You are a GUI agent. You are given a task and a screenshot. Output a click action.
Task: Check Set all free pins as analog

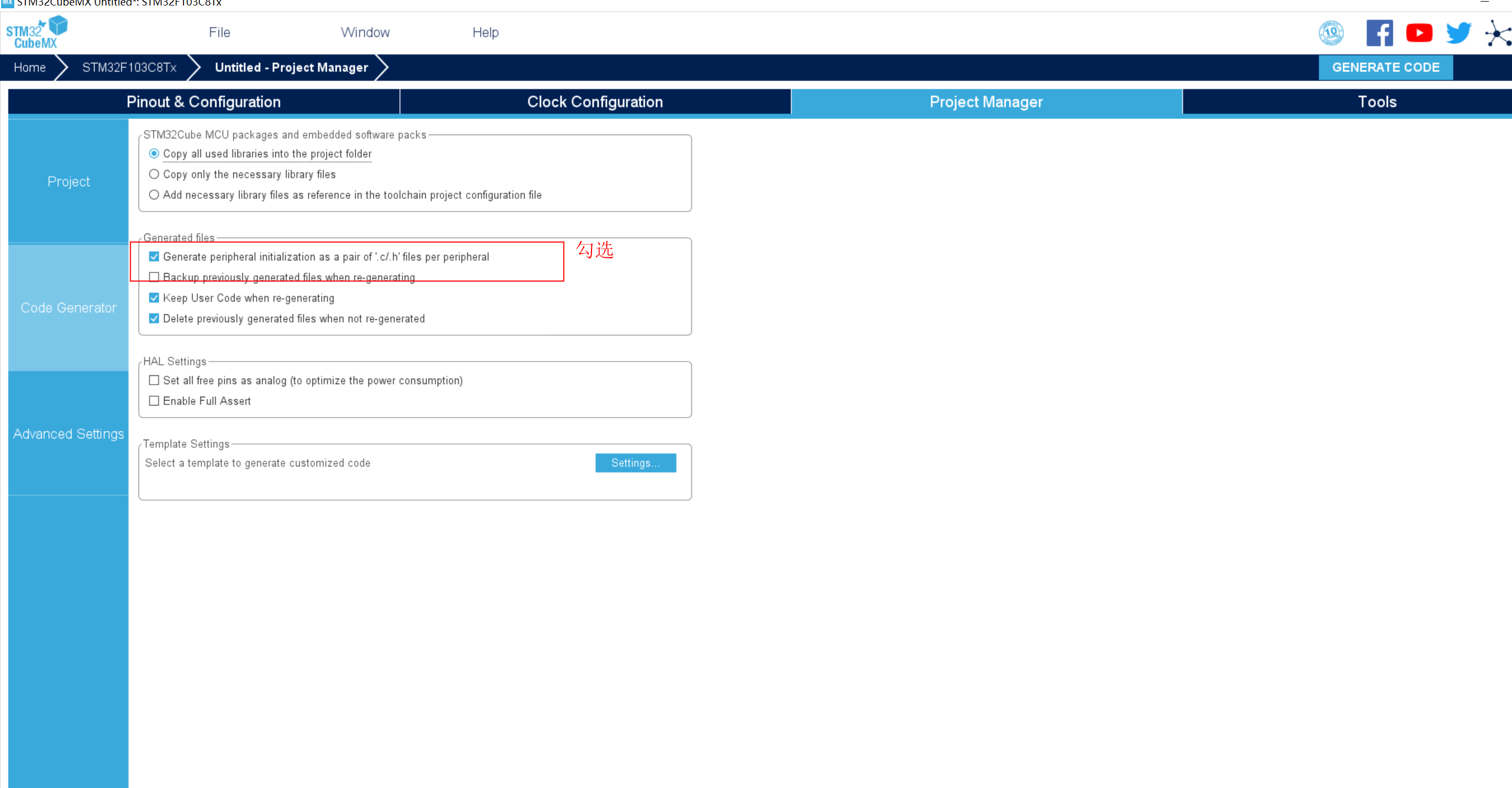pyautogui.click(x=154, y=380)
